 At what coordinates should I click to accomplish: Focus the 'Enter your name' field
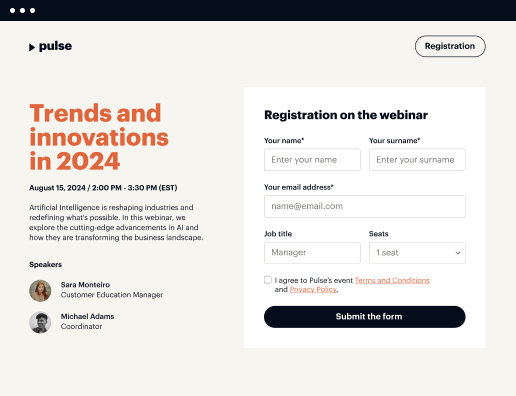tap(312, 160)
